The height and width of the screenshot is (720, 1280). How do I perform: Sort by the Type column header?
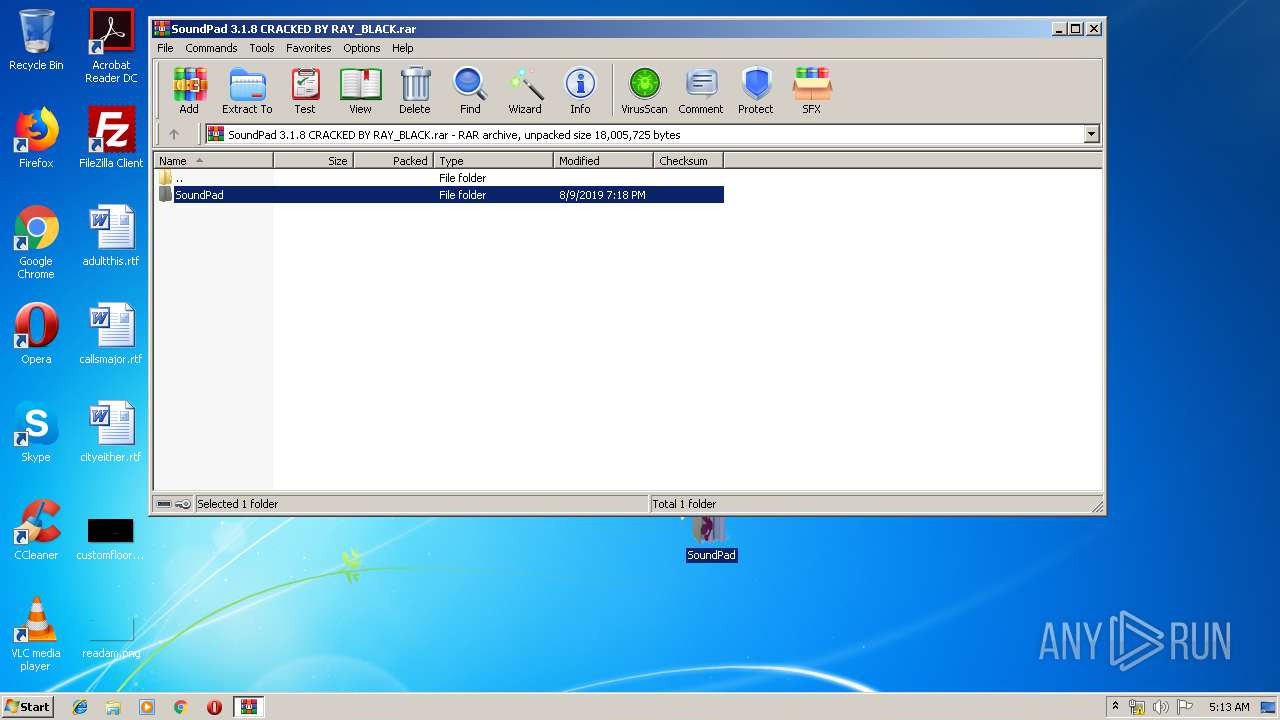493,160
